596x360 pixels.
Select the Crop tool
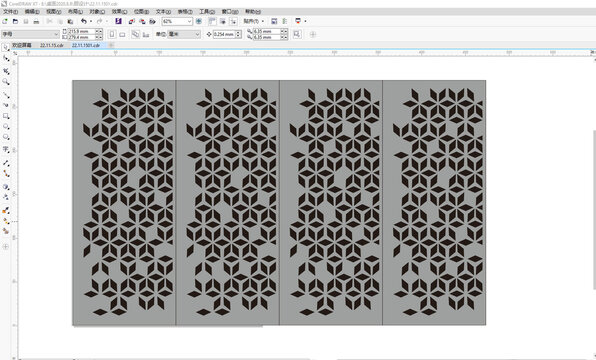pos(6,71)
